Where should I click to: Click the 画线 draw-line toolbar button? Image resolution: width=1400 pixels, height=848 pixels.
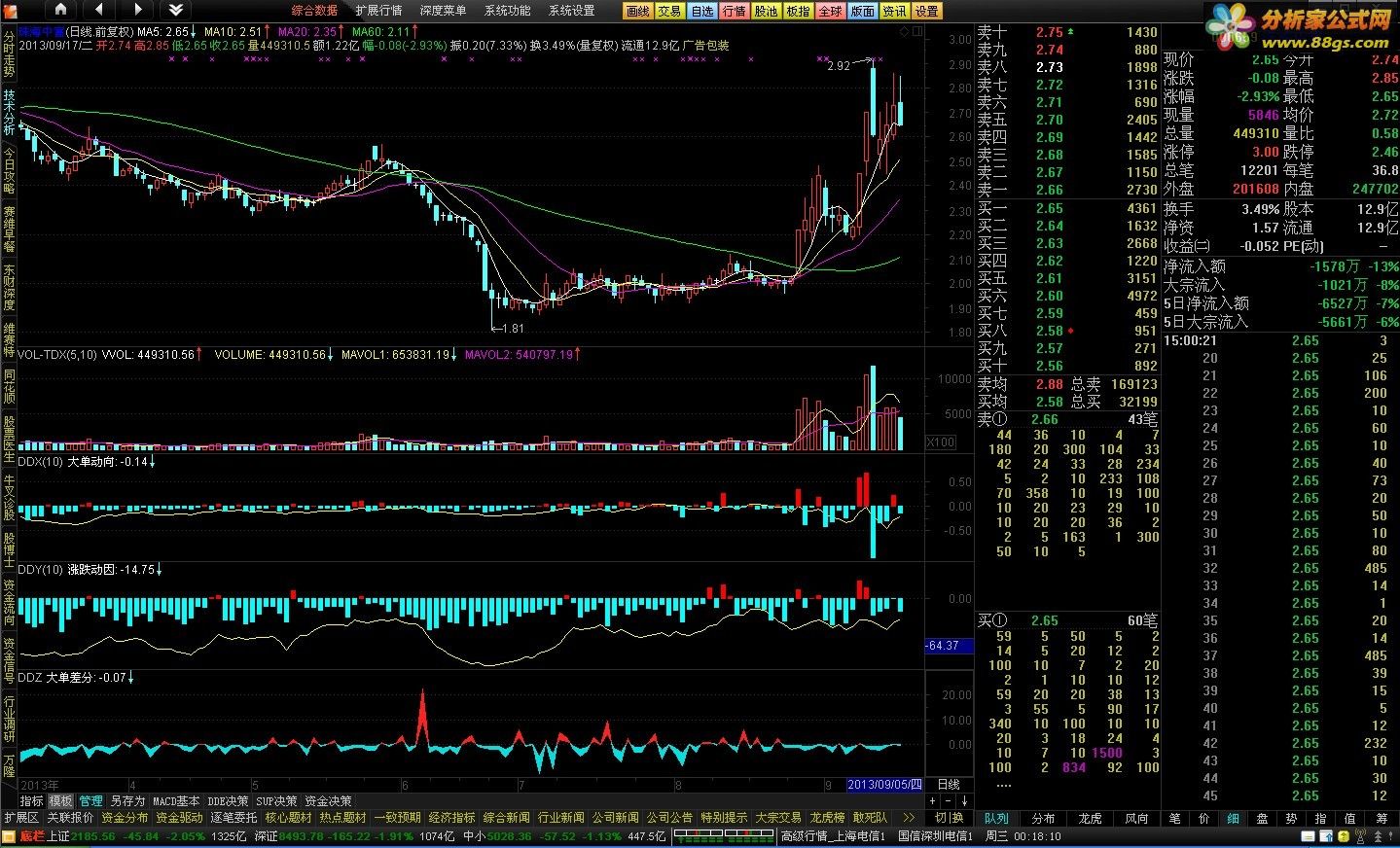click(637, 11)
